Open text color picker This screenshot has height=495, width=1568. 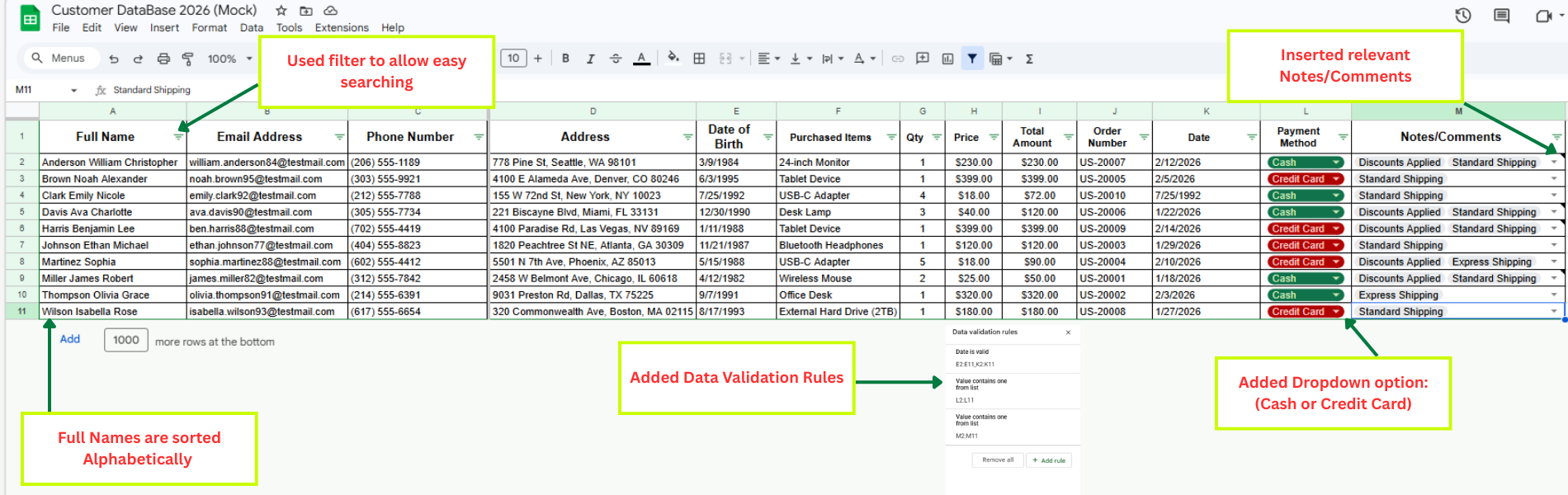(x=641, y=59)
